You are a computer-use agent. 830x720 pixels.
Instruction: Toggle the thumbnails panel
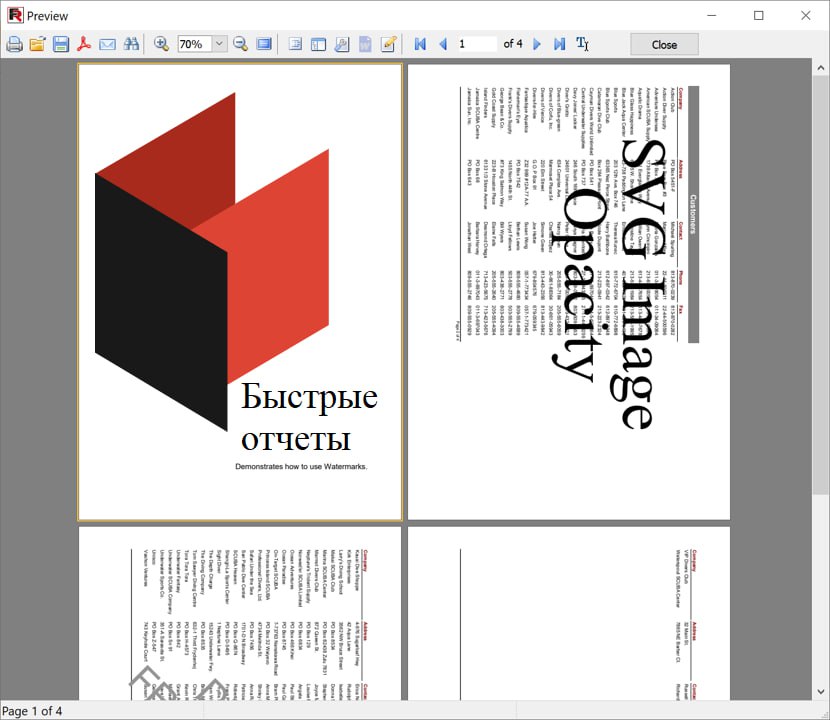[x=318, y=44]
